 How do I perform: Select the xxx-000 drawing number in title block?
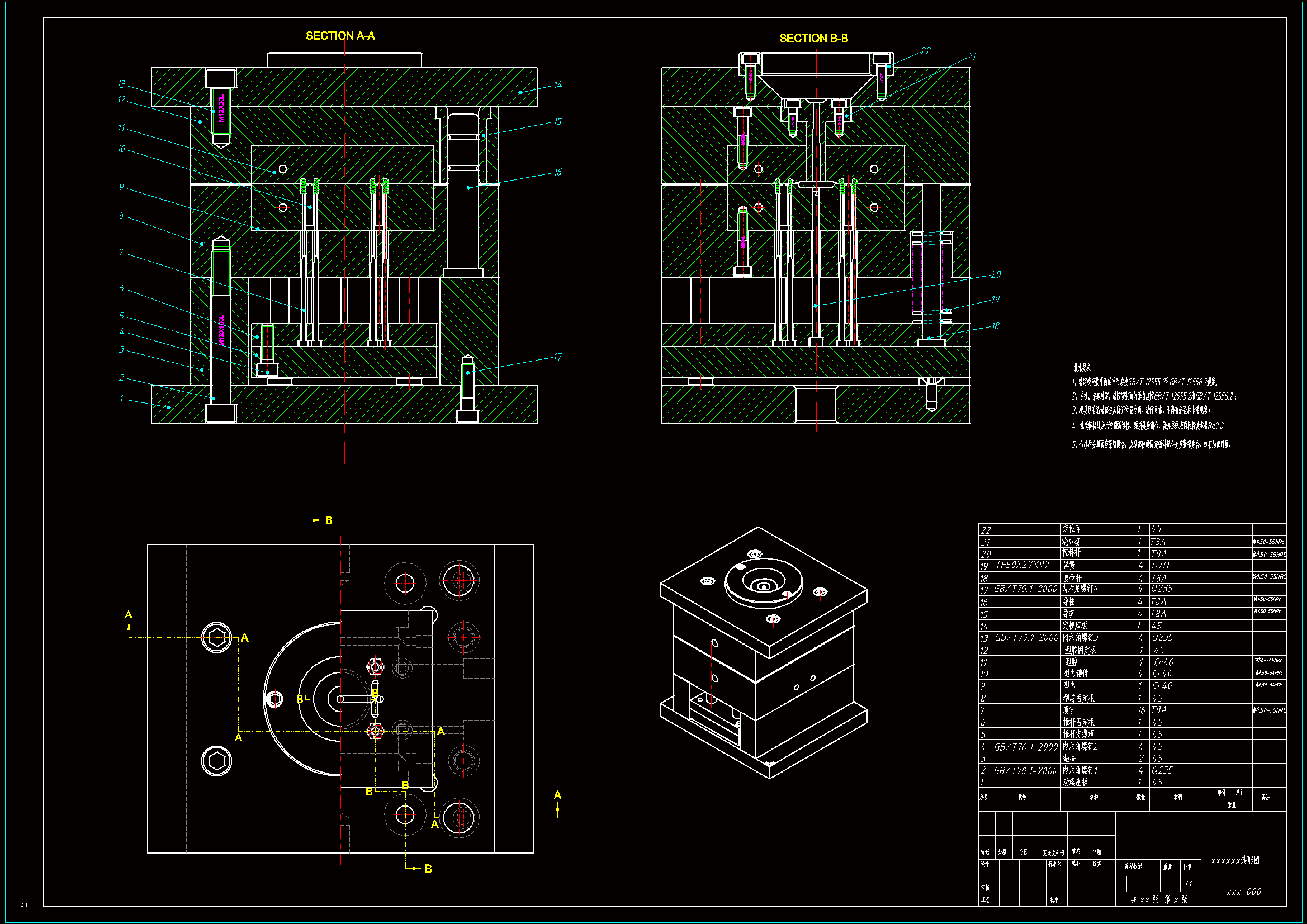coord(1243,892)
